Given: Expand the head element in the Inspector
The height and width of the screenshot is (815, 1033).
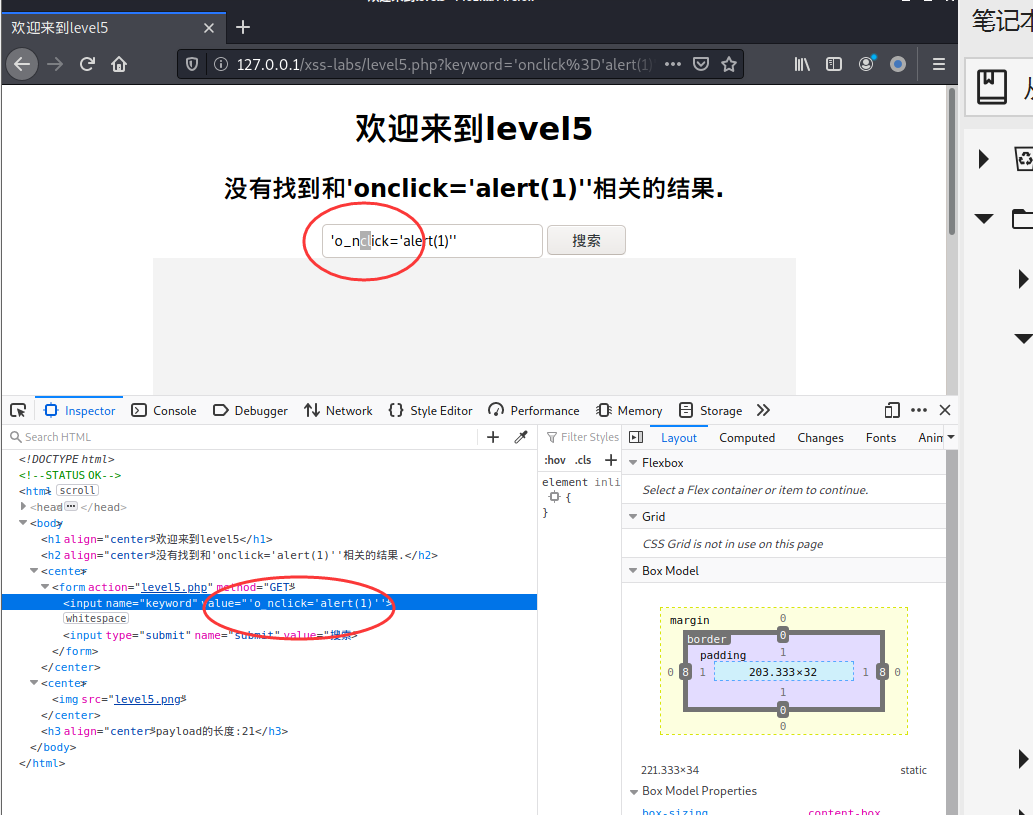Looking at the screenshot, I should 24,506.
